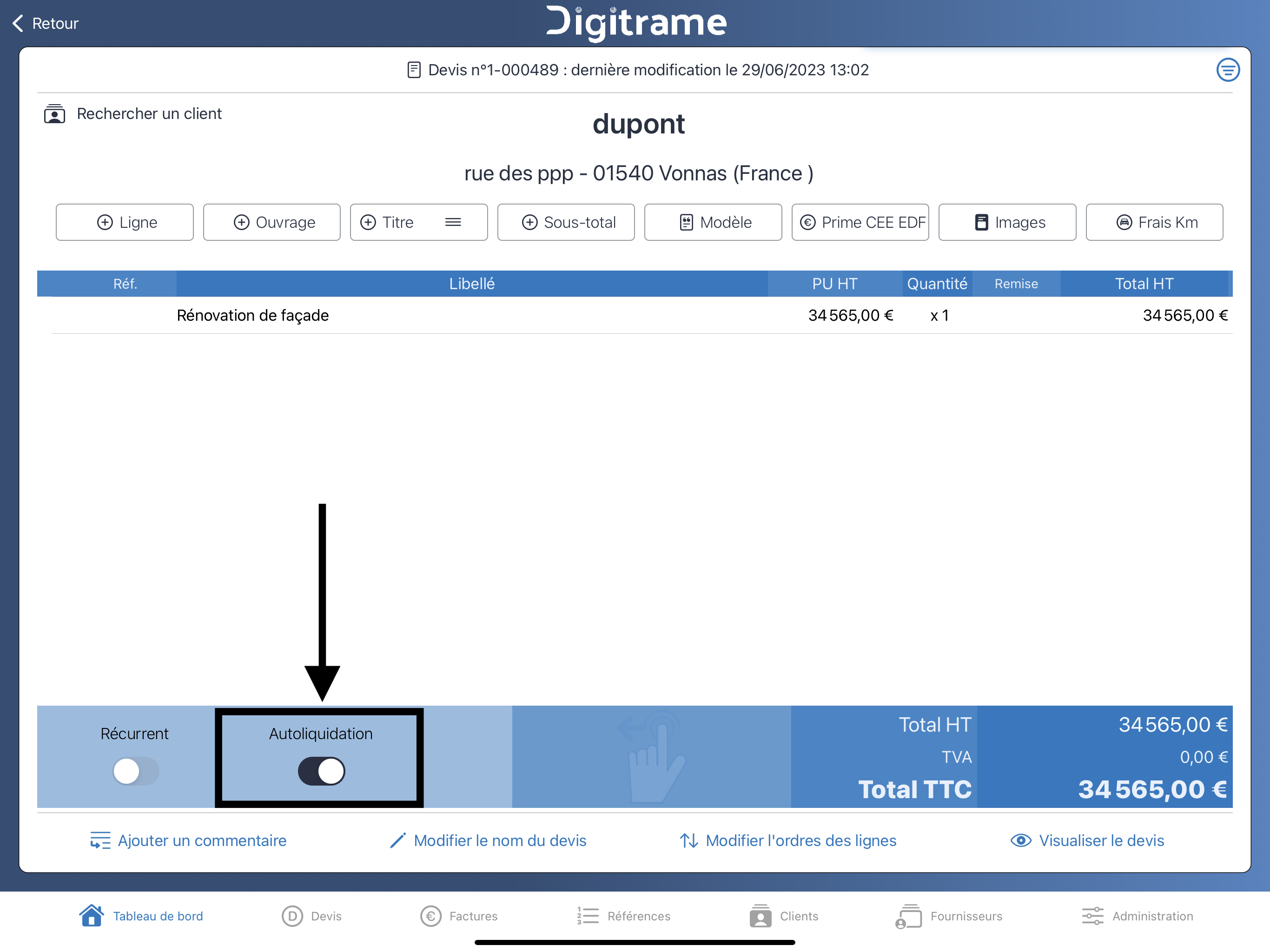Screen dimensions: 1270x952
Task: Add a Titre row
Action: click(x=418, y=222)
